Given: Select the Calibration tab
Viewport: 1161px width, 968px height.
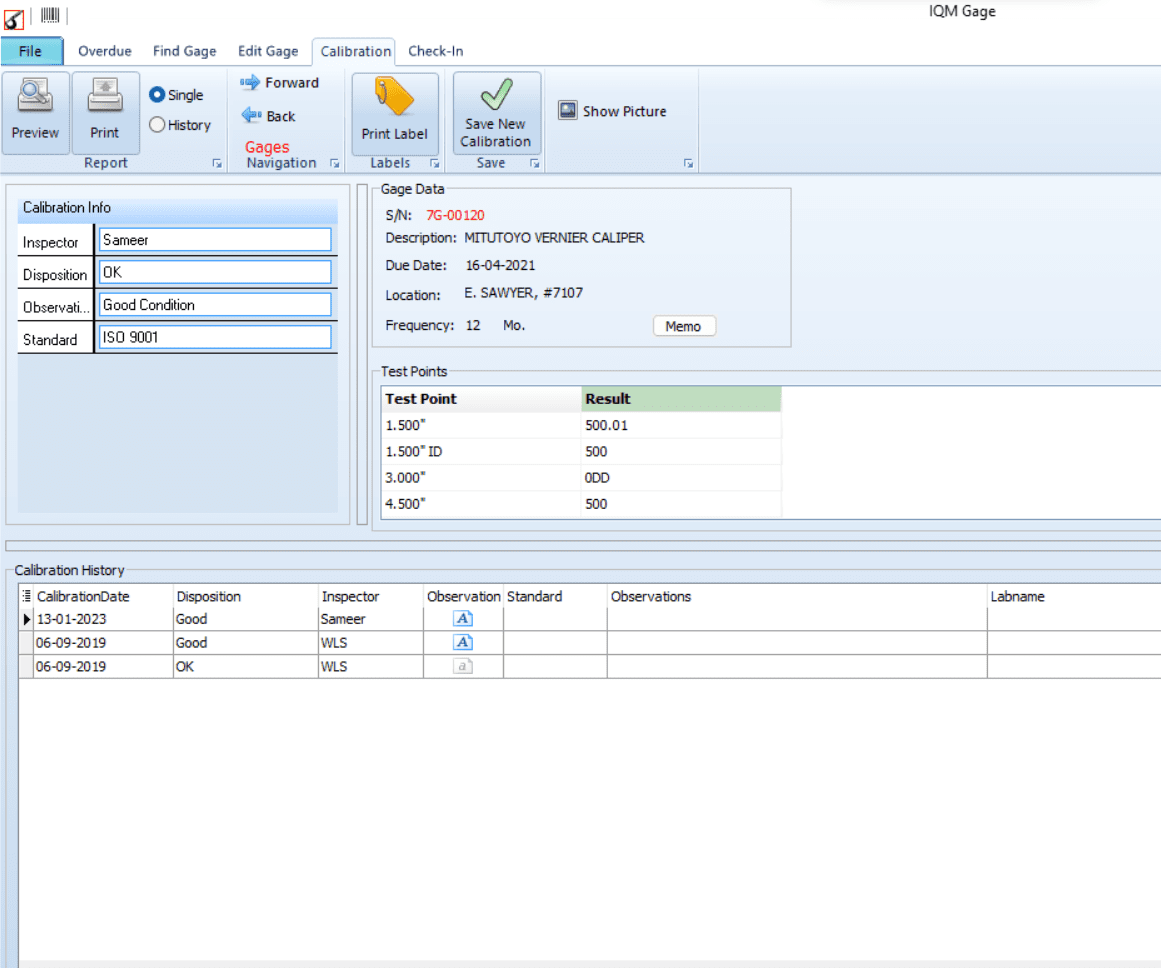Looking at the screenshot, I should tap(355, 51).
